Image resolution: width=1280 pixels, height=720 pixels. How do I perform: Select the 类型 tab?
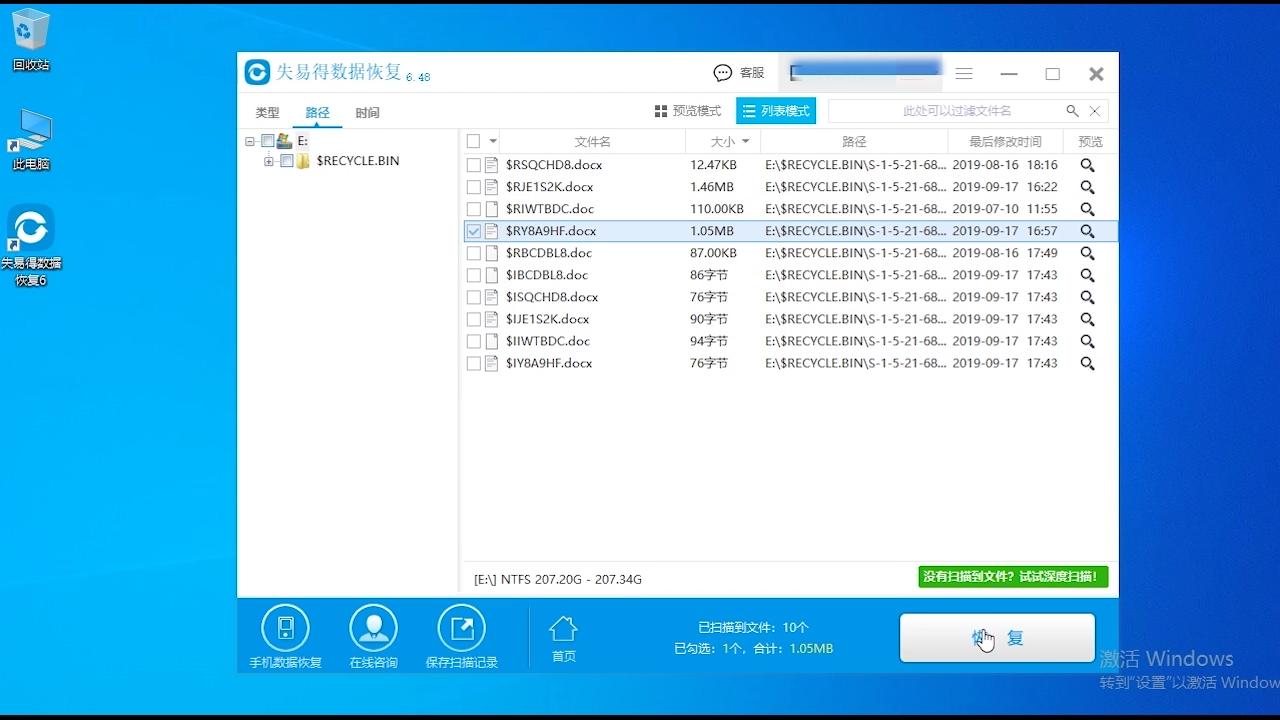coord(267,113)
